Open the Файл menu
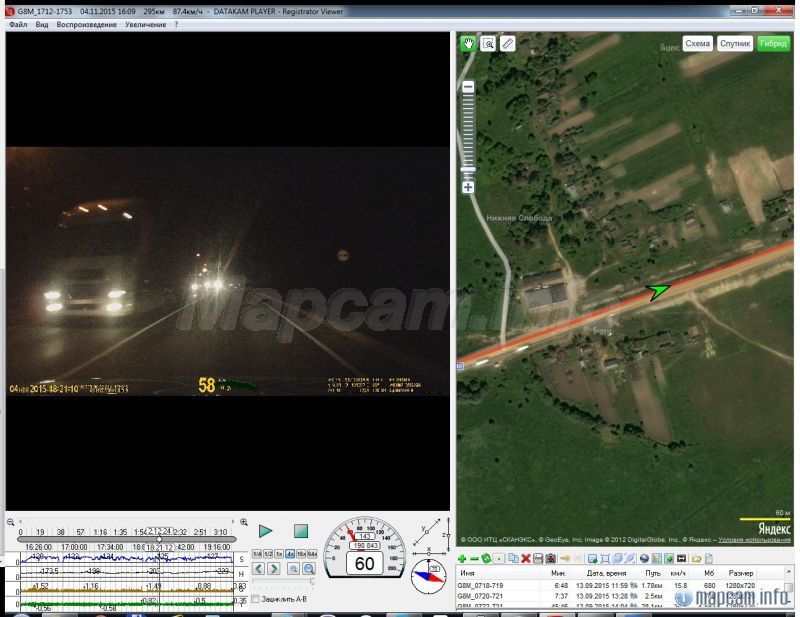The height and width of the screenshot is (617, 800). [18, 24]
